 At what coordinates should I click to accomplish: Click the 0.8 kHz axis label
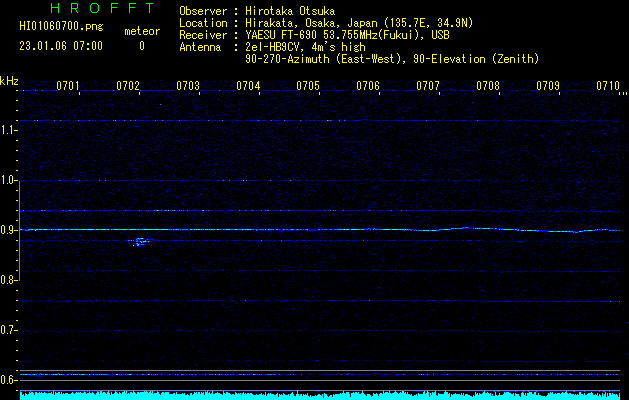coord(8,280)
